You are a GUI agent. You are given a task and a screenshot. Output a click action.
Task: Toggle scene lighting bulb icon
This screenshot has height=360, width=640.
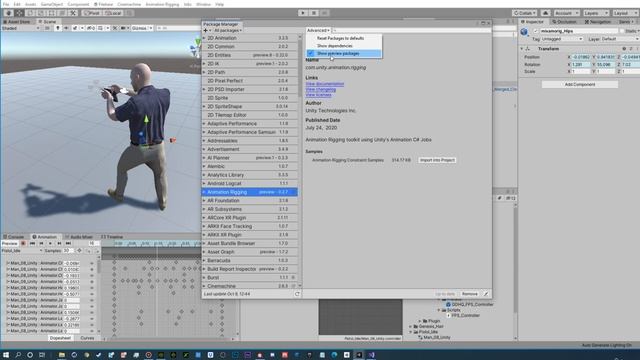(58, 28)
